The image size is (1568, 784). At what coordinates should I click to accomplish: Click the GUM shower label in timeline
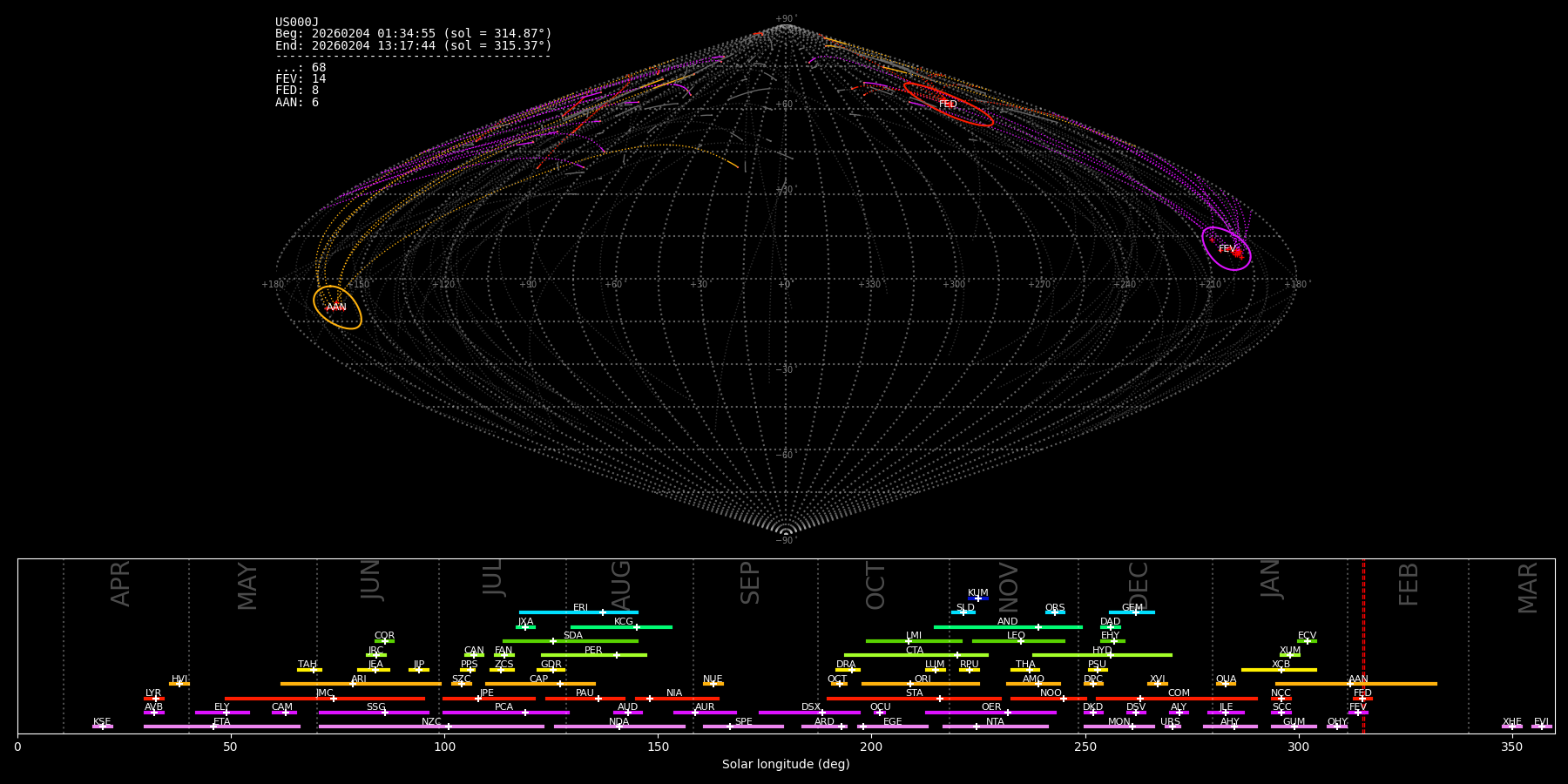1294,722
